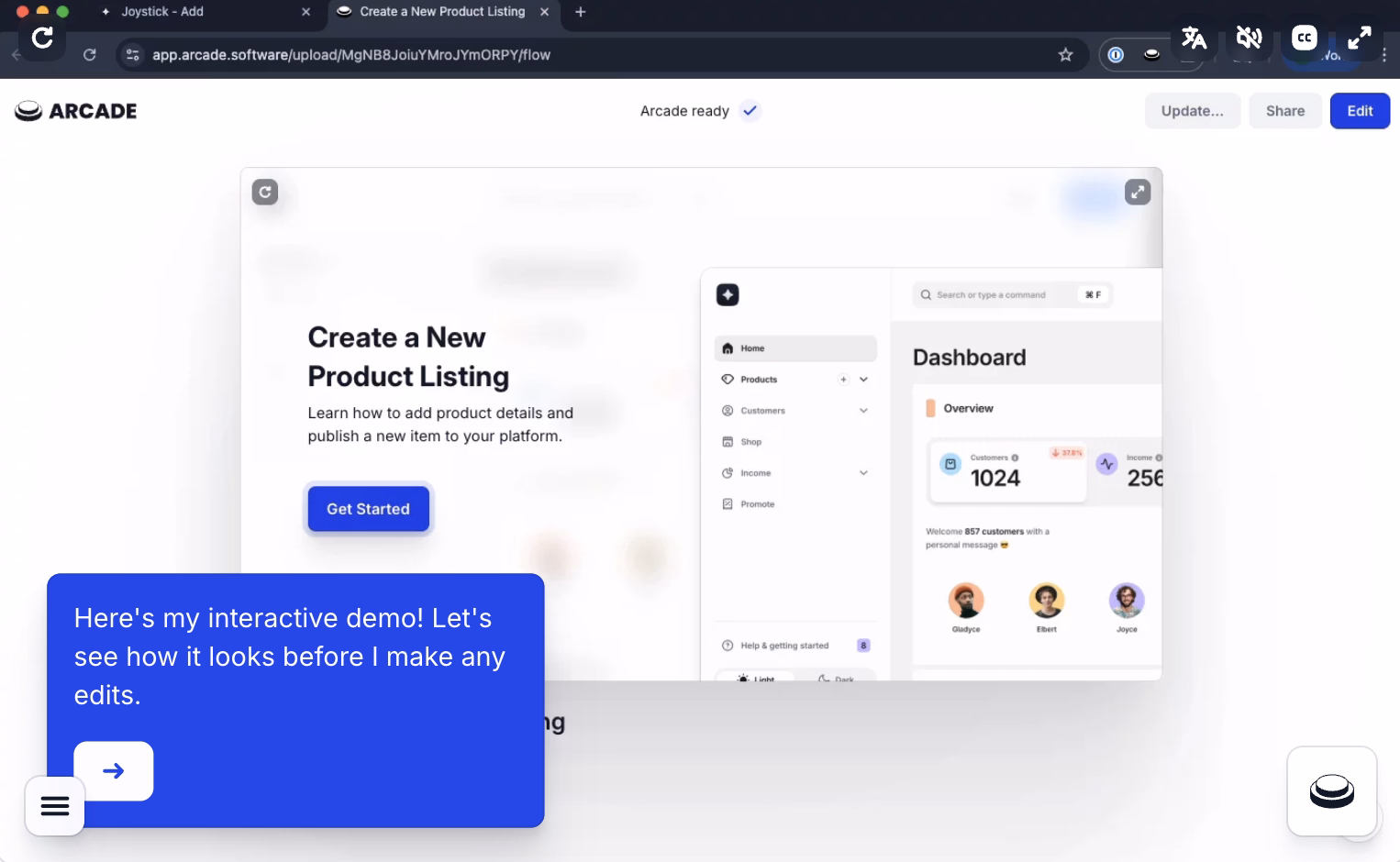Screen dimensions: 1400x862
Task: Click the Arcade logo in header
Action: pyautogui.click(x=76, y=111)
